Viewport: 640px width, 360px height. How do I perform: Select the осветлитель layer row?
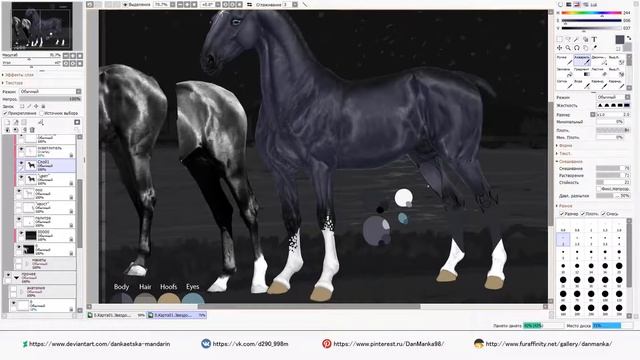[46, 151]
